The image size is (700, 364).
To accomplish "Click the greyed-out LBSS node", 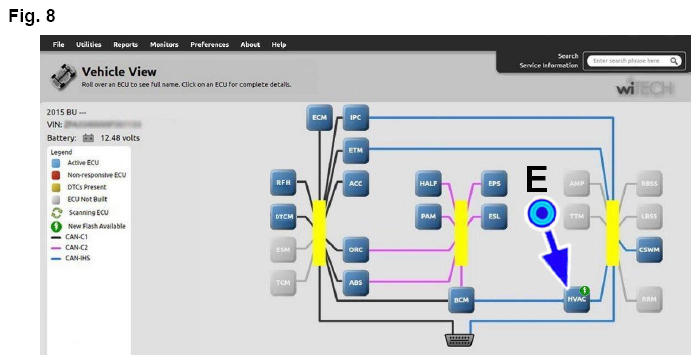I will (x=649, y=217).
